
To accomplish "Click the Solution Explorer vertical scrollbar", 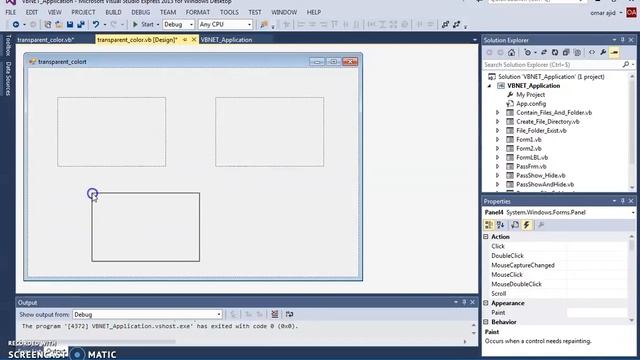I will tap(632, 131).
